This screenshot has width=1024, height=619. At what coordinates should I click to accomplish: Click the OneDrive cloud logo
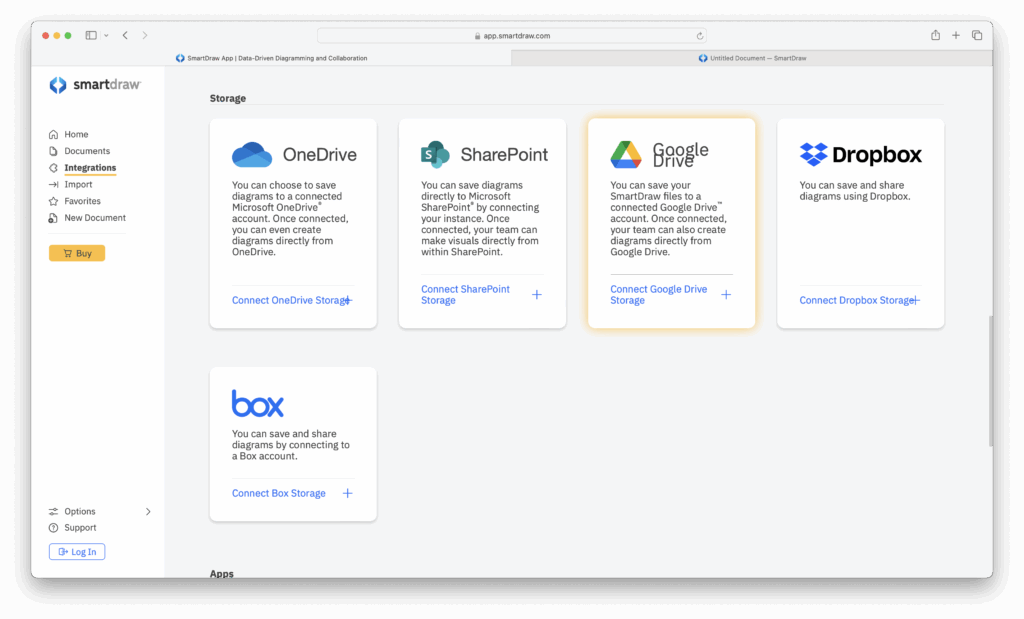tap(252, 155)
